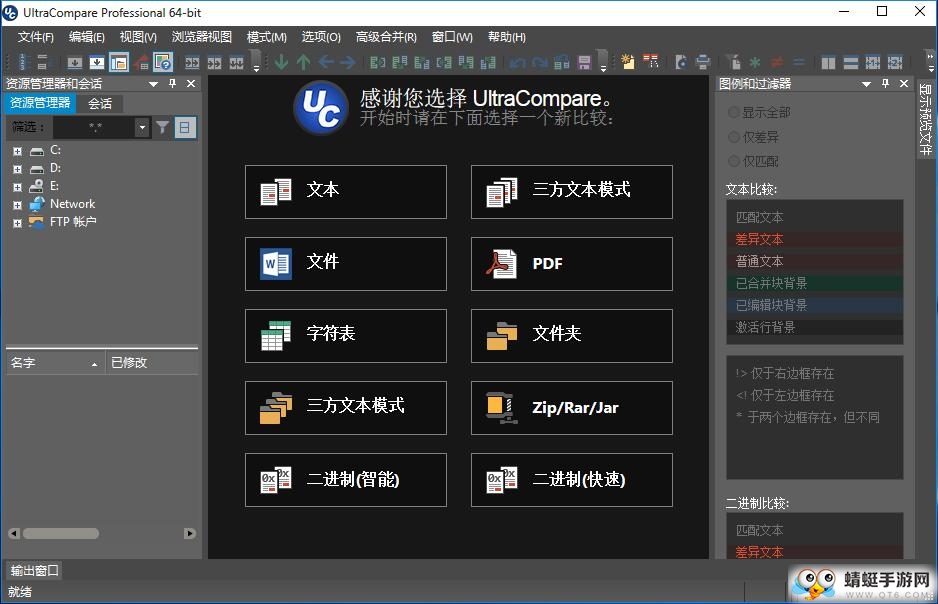The image size is (938, 604).
Task: Switch to the 资源管理器 tab
Action: coord(40,103)
